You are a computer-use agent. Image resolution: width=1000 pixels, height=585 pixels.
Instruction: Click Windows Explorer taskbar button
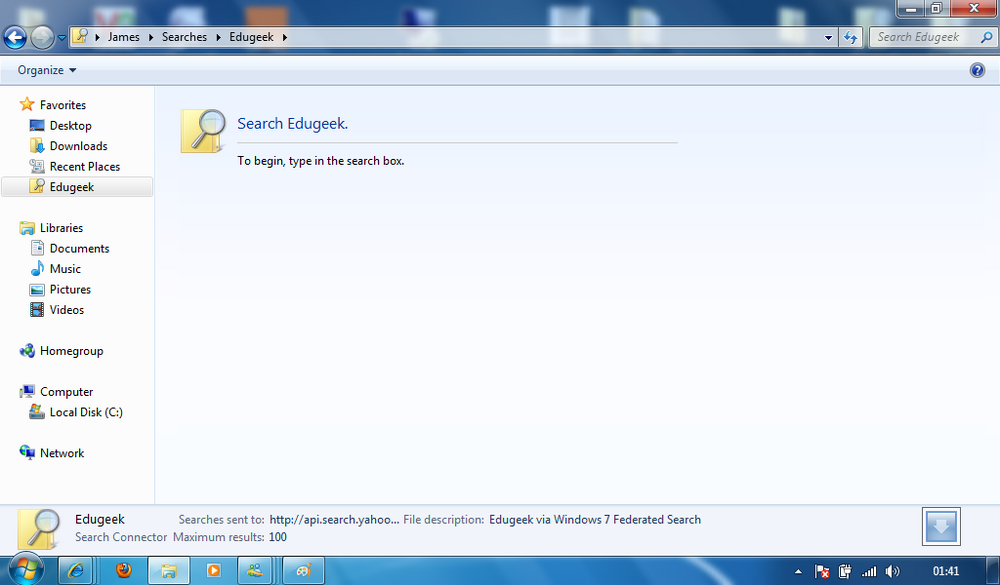point(168,570)
